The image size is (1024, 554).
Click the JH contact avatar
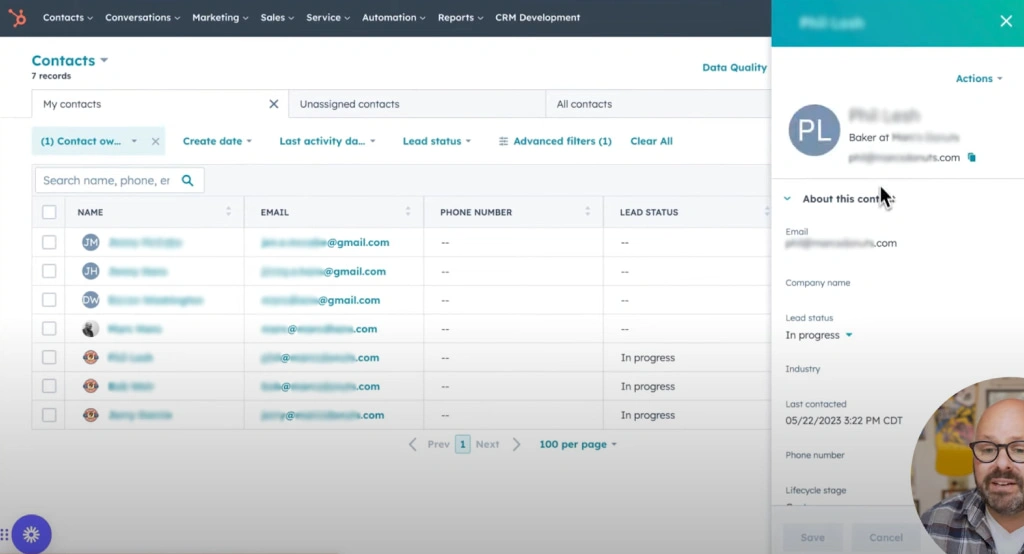coord(91,271)
